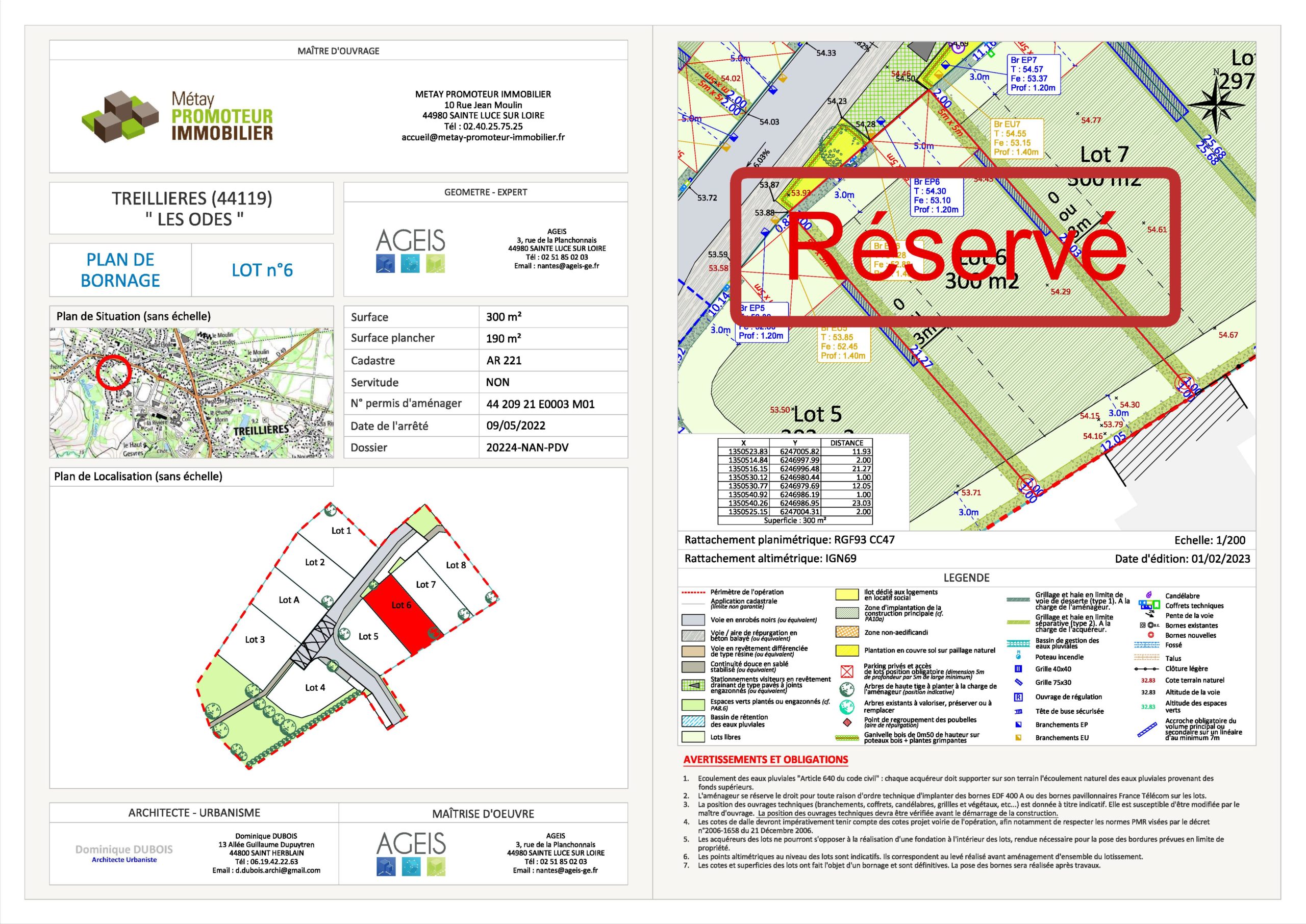Click the Dominique DUBOIS Architecte Urbaniste logo text

coord(124,853)
